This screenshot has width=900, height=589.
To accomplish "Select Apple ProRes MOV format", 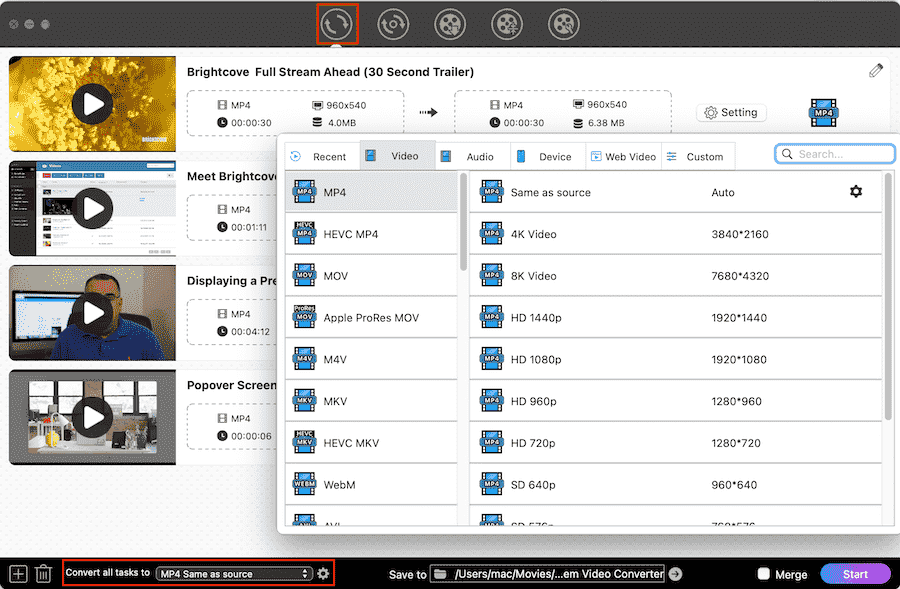I will [x=371, y=317].
